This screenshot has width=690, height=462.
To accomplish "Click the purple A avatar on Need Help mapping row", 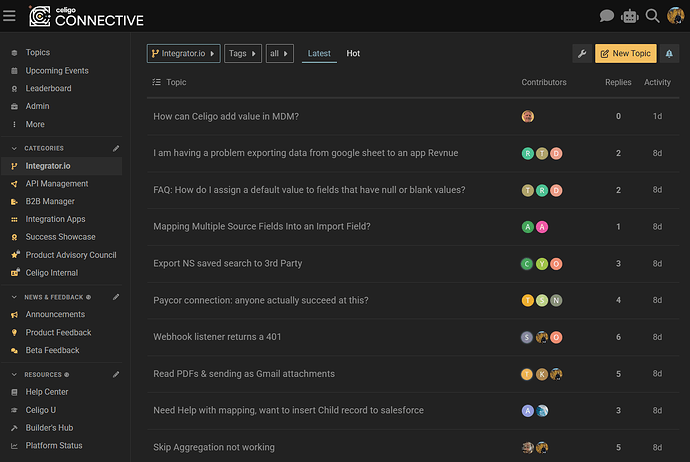I will [528, 411].
